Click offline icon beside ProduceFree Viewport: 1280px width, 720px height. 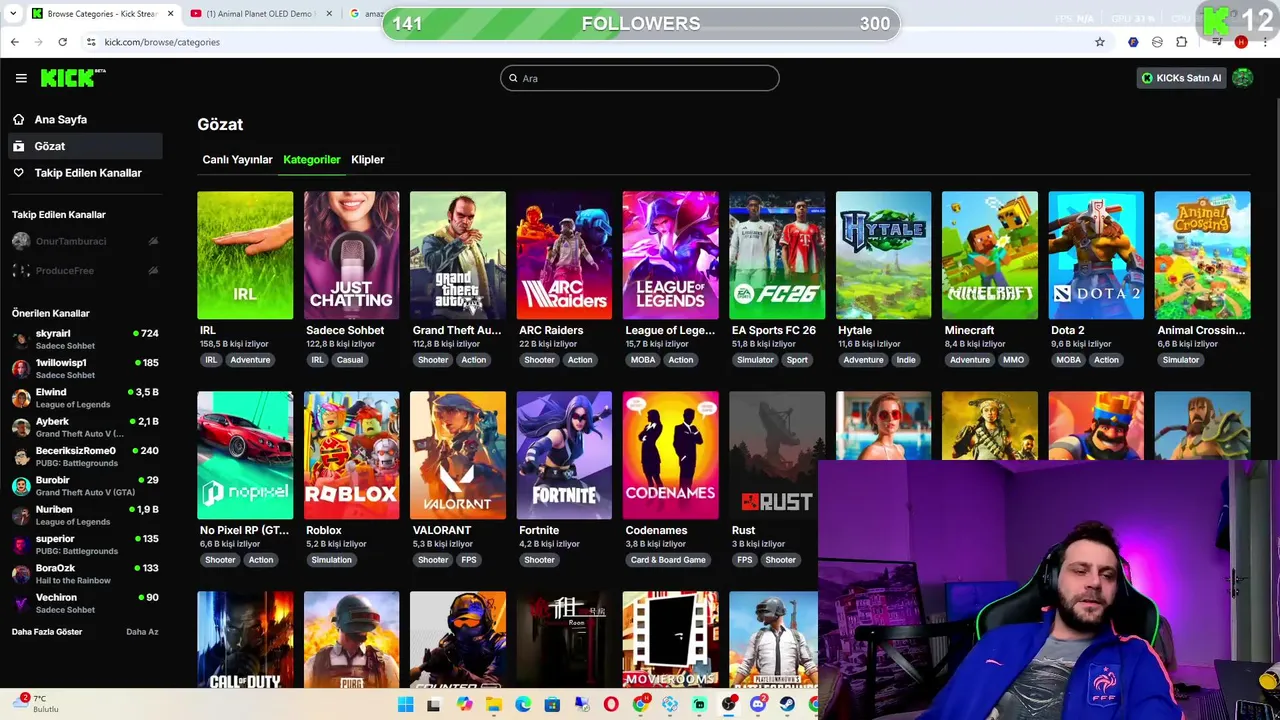(153, 271)
